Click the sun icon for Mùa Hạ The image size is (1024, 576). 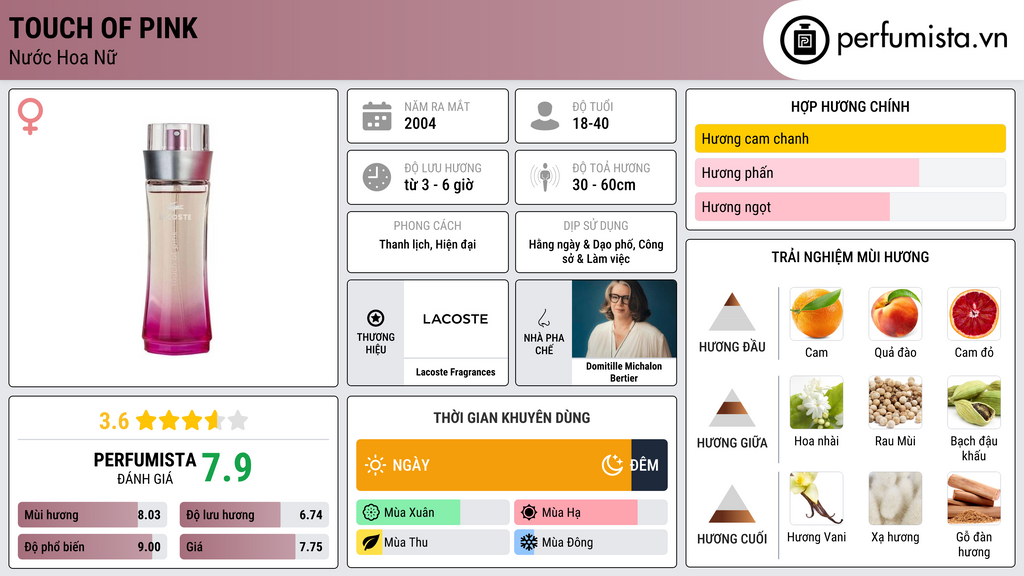click(x=529, y=513)
